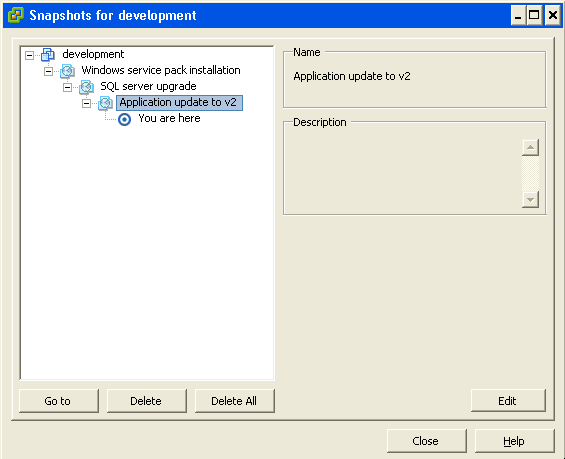The image size is (565, 459).
Task: Collapse the Windows service pack installation node
Action: click(x=48, y=71)
